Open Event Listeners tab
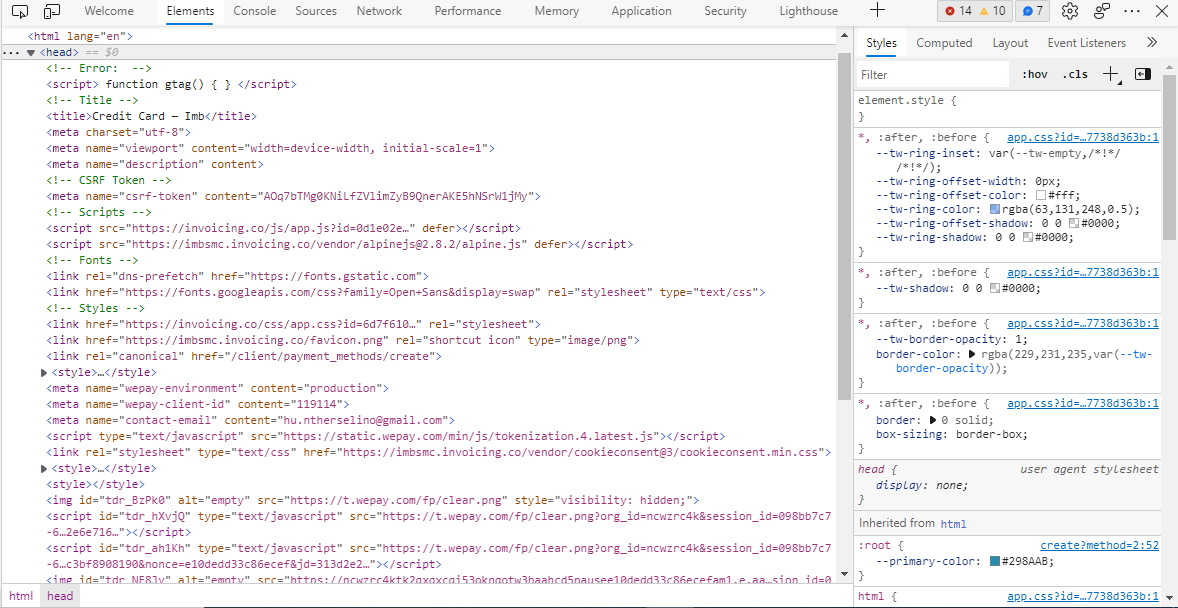The height and width of the screenshot is (608, 1178). click(1086, 43)
